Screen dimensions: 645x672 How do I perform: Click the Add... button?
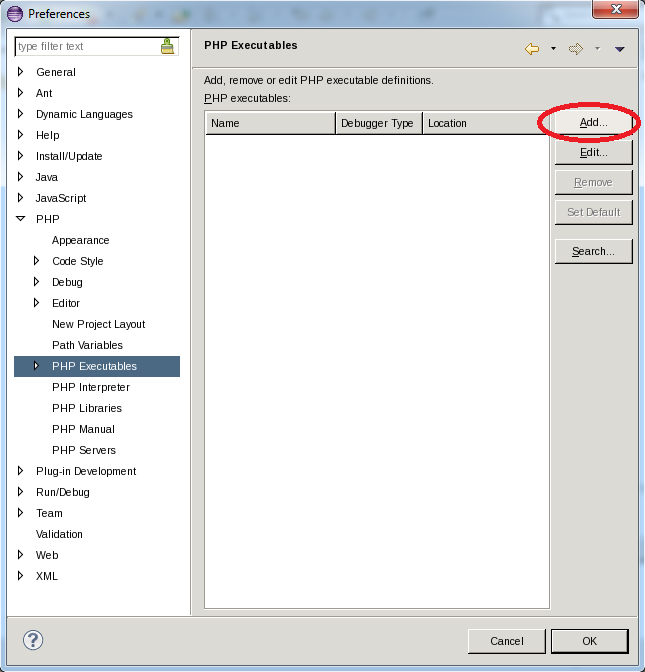tap(594, 123)
